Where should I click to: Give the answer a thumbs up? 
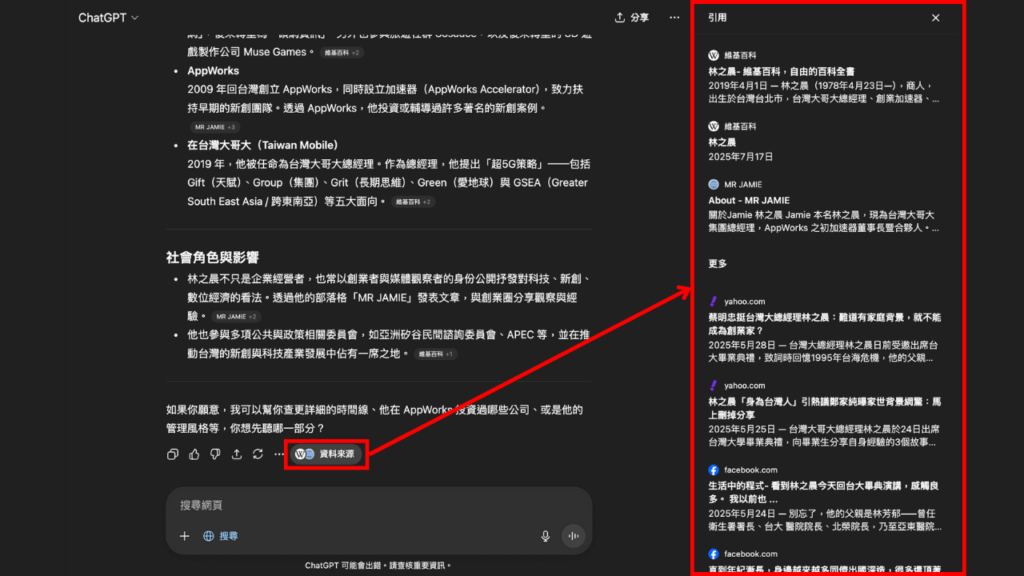point(194,454)
